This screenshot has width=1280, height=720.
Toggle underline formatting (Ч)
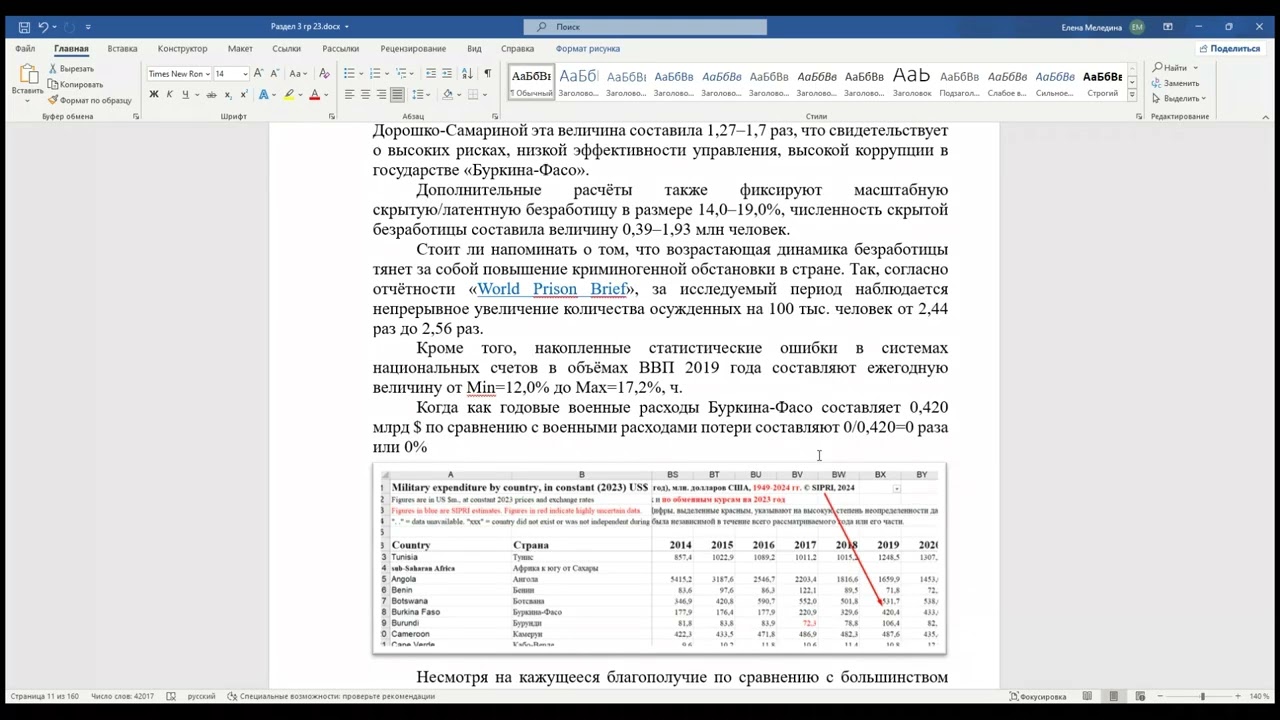point(184,95)
